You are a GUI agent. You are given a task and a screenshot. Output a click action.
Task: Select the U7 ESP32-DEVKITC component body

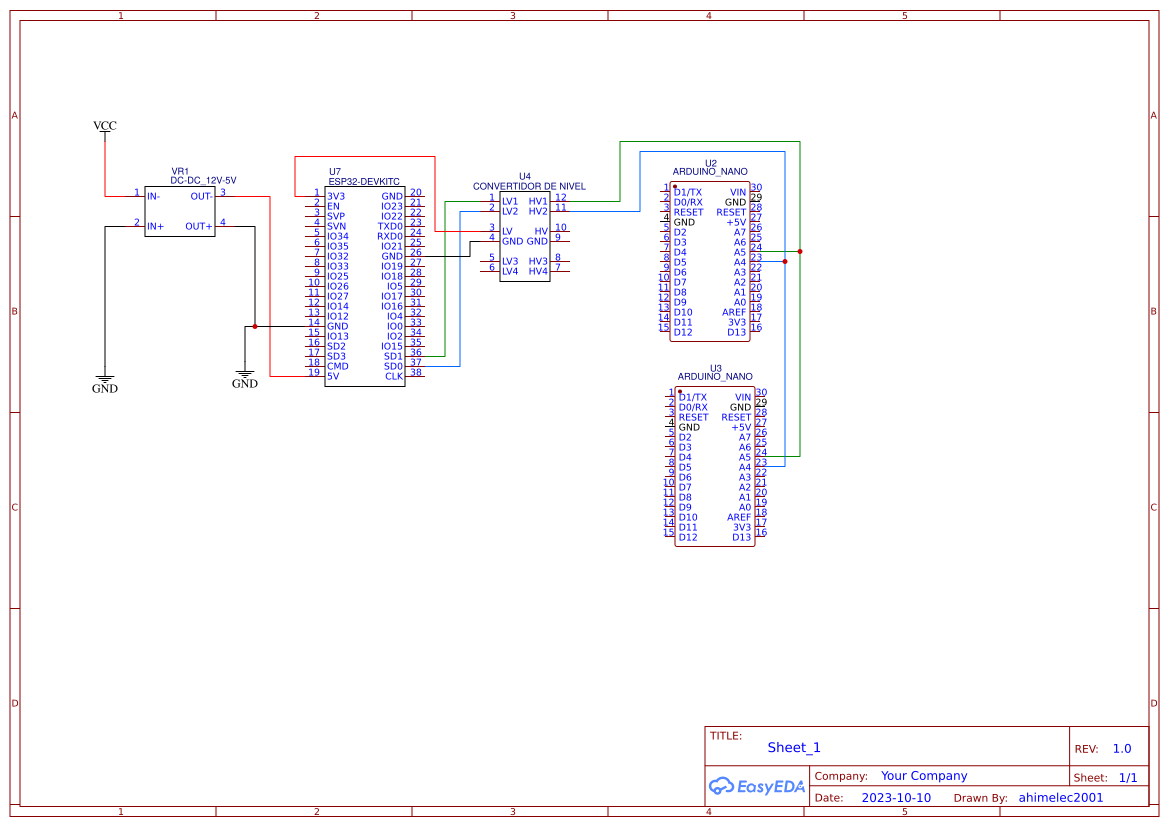pyautogui.click(x=365, y=286)
